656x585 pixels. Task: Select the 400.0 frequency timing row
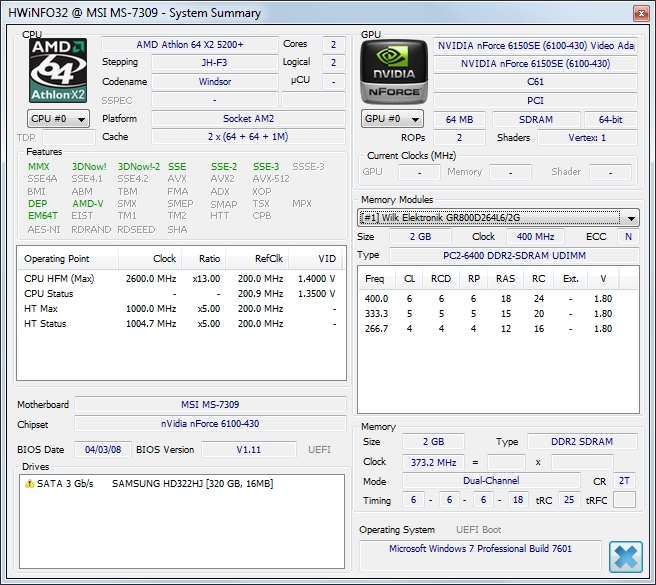(498, 299)
